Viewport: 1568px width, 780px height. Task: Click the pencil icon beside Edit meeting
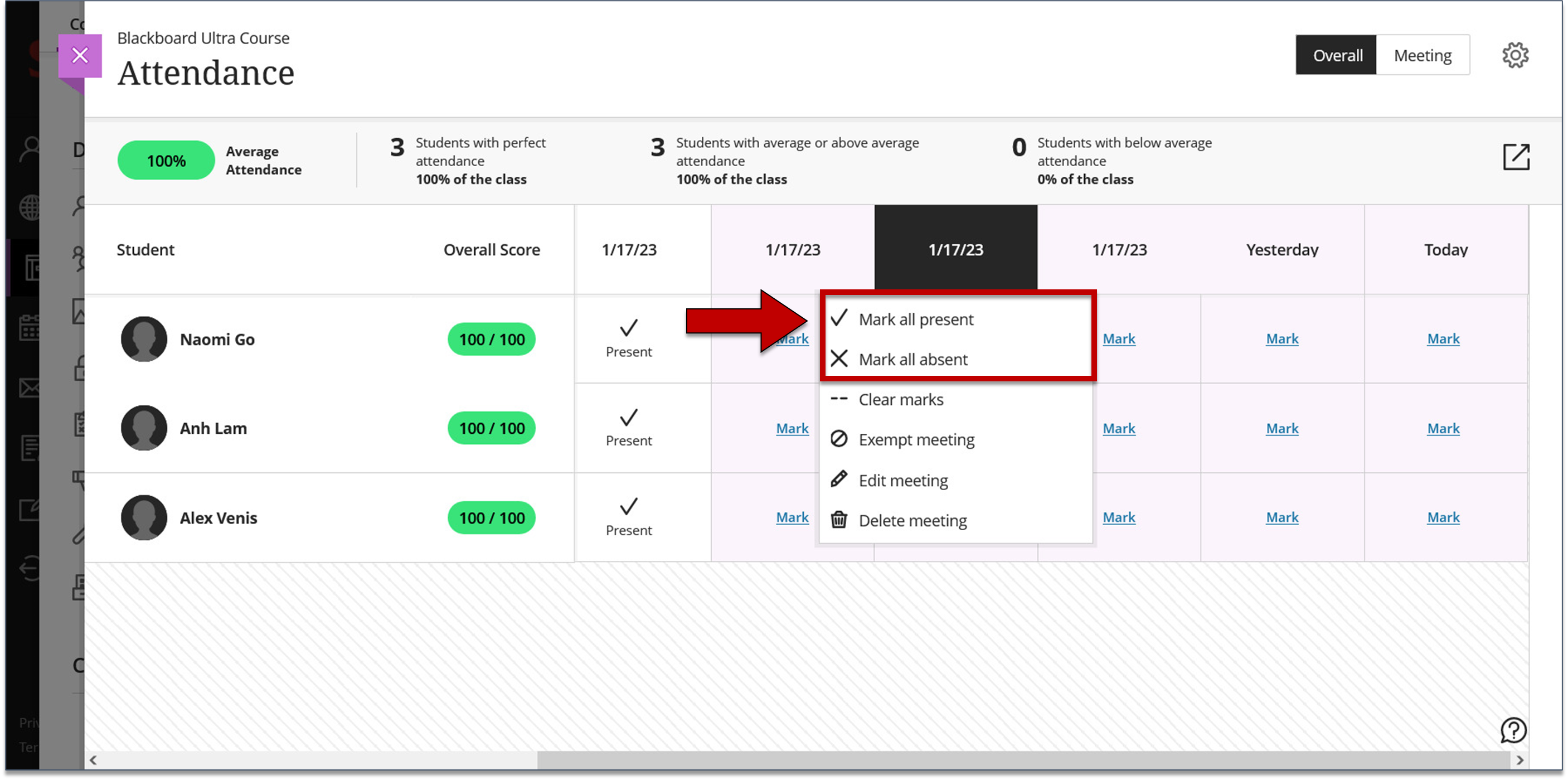(839, 479)
